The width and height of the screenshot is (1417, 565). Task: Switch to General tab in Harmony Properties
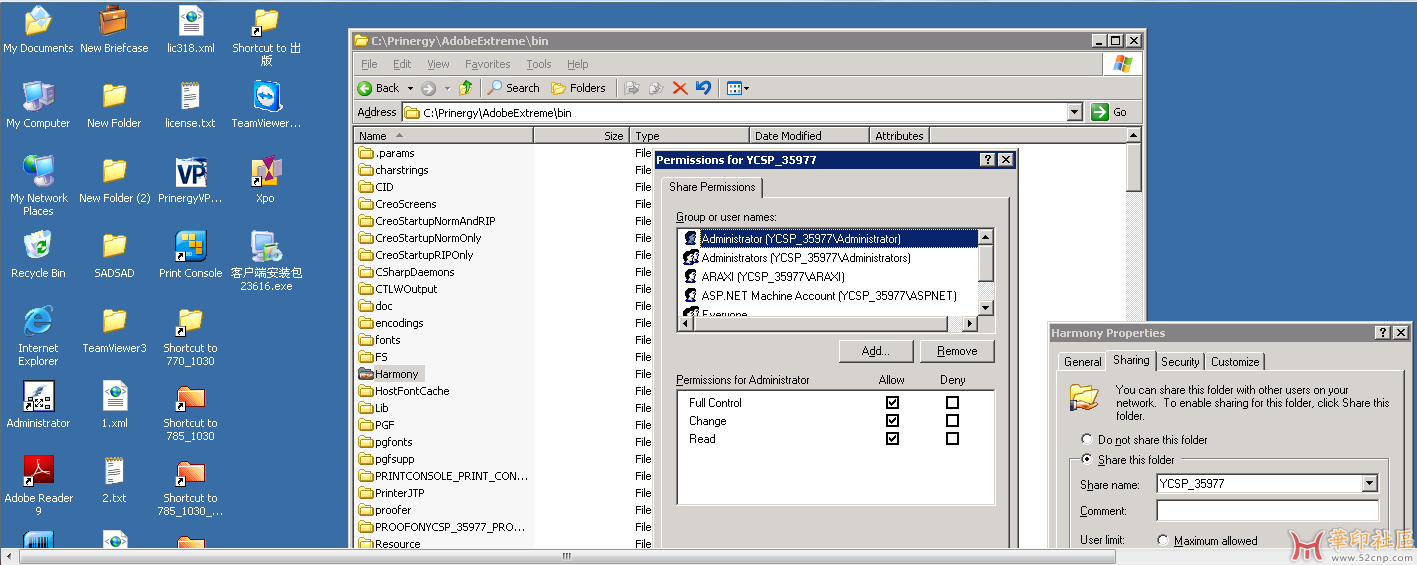(1082, 362)
